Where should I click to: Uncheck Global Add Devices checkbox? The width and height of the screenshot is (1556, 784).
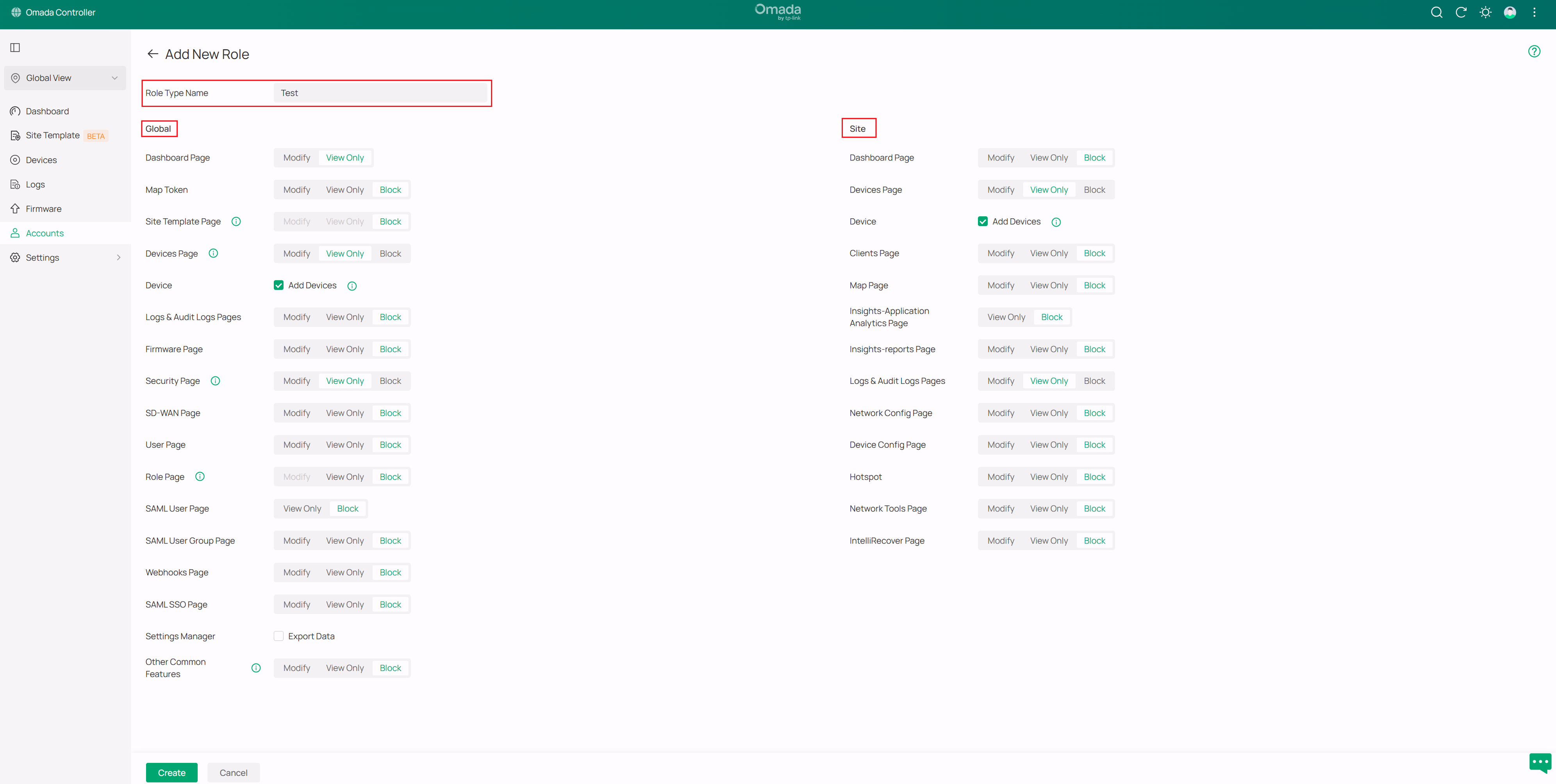pyautogui.click(x=278, y=285)
